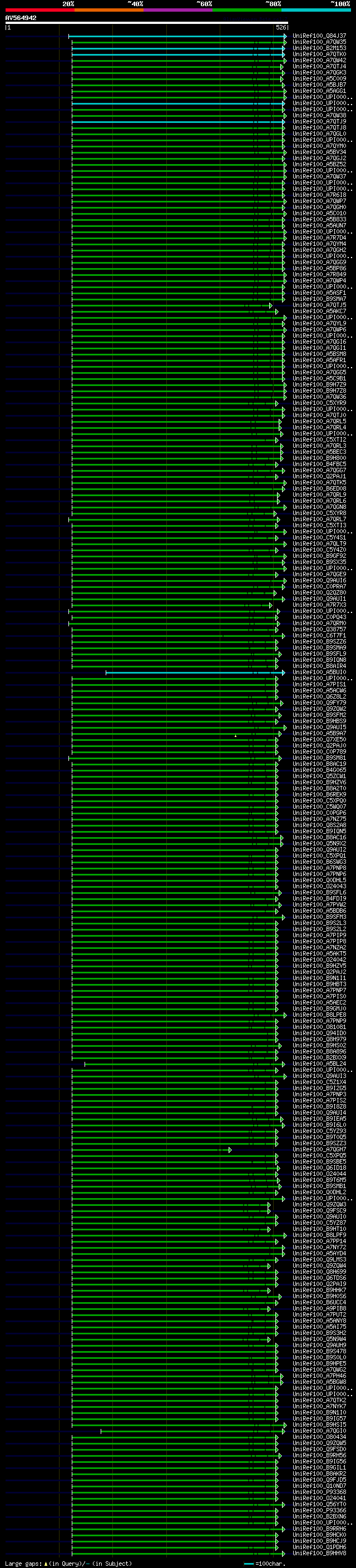Click label UniRef100_A5C010
Viewport: 356px width, 1568px height.
(x=319, y=213)
